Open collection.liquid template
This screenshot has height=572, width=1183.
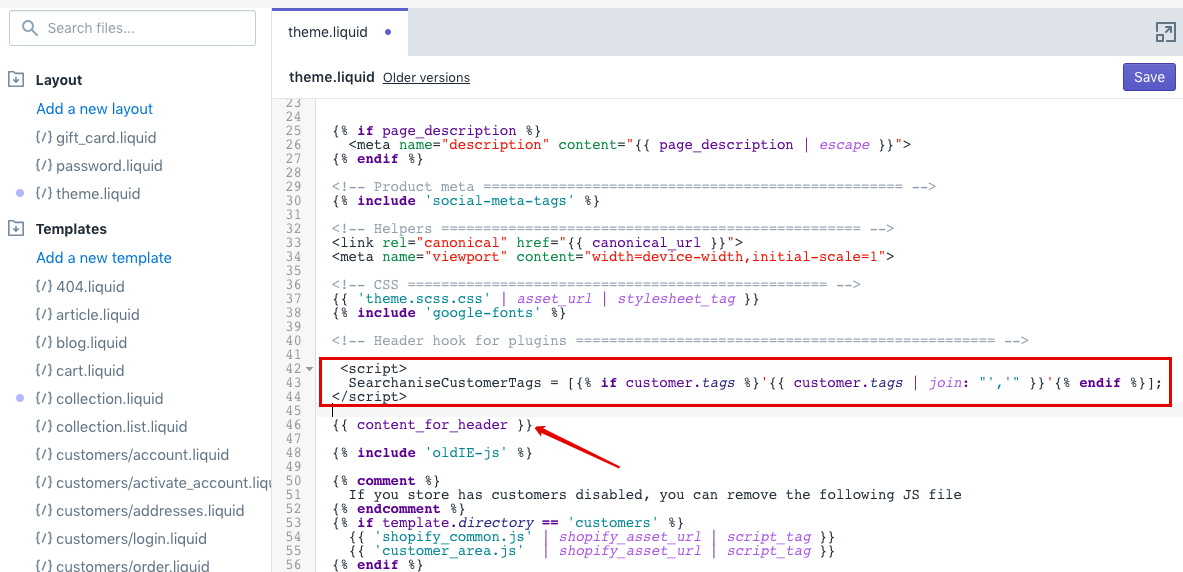109,398
